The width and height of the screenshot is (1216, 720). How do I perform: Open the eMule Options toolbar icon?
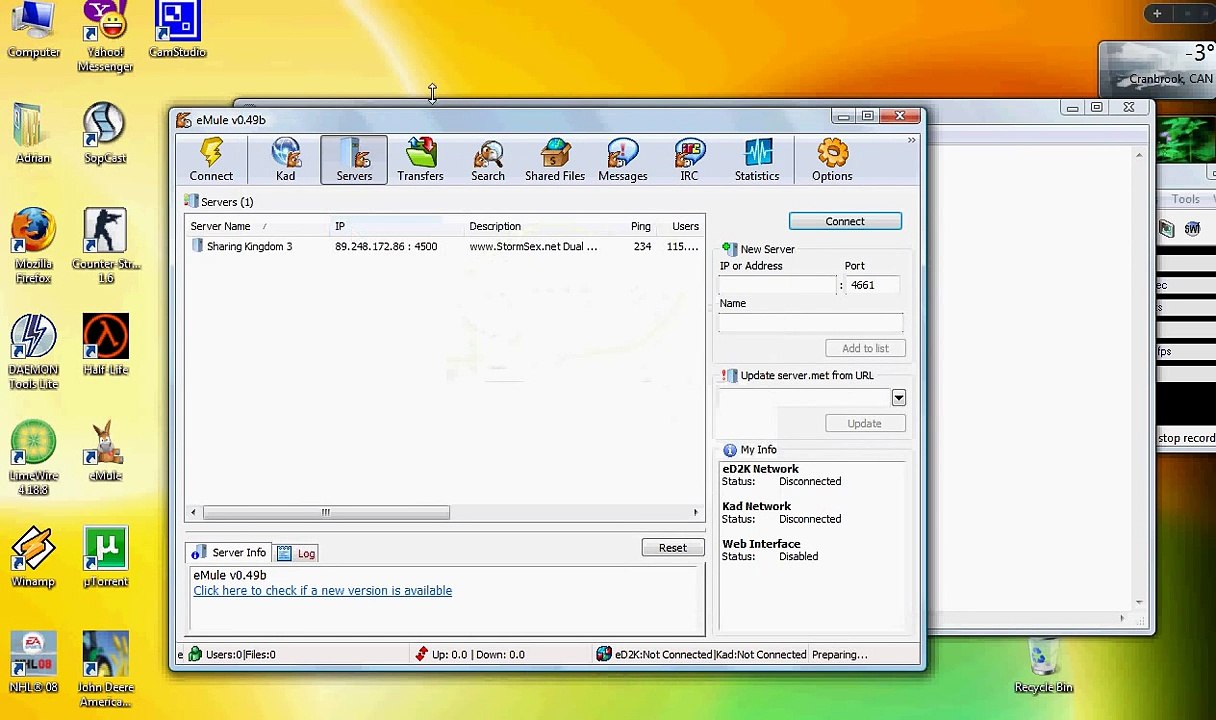click(x=832, y=161)
